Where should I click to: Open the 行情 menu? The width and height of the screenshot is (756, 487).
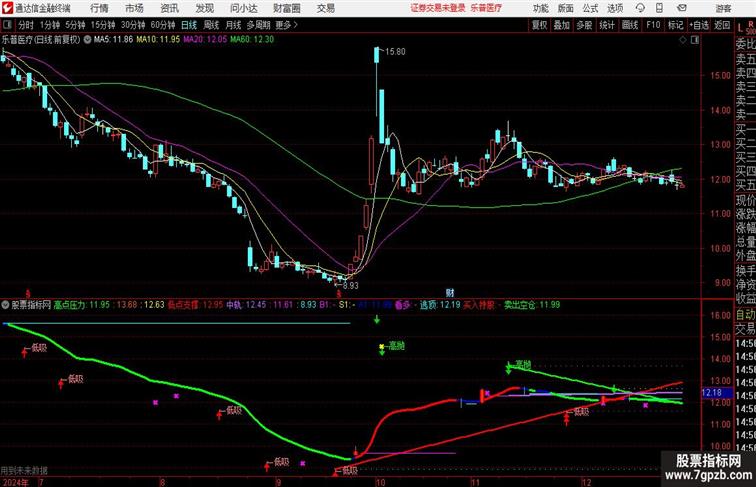click(99, 8)
